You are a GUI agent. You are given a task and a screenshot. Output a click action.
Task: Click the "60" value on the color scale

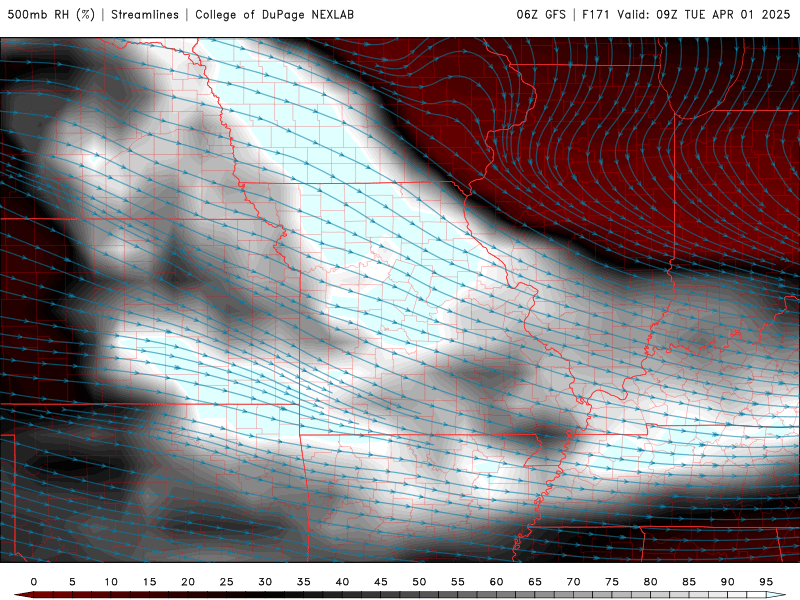[496, 582]
